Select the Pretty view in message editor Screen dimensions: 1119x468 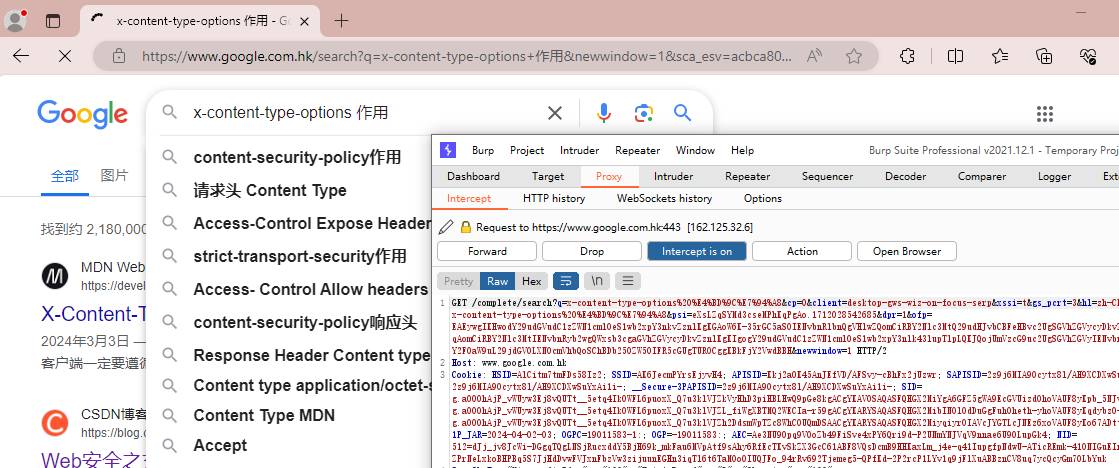click(x=458, y=281)
